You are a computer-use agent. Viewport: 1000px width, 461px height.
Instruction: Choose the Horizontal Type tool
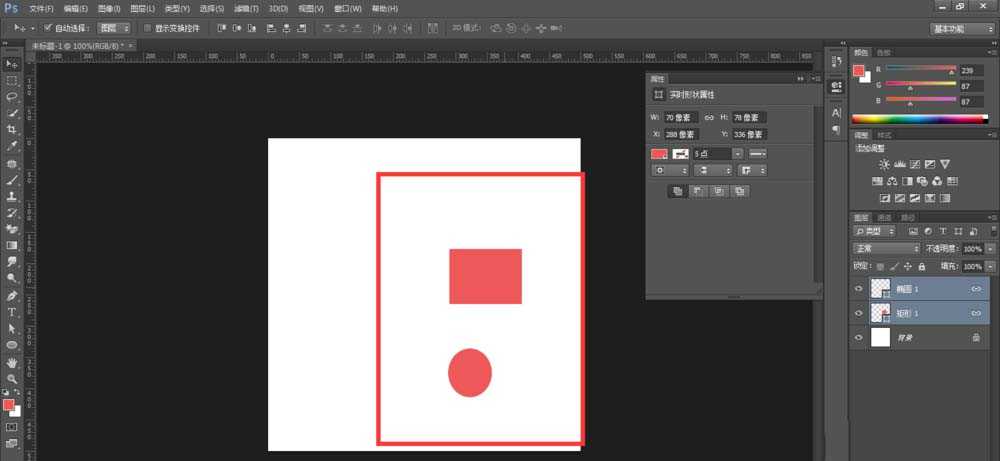[x=12, y=312]
